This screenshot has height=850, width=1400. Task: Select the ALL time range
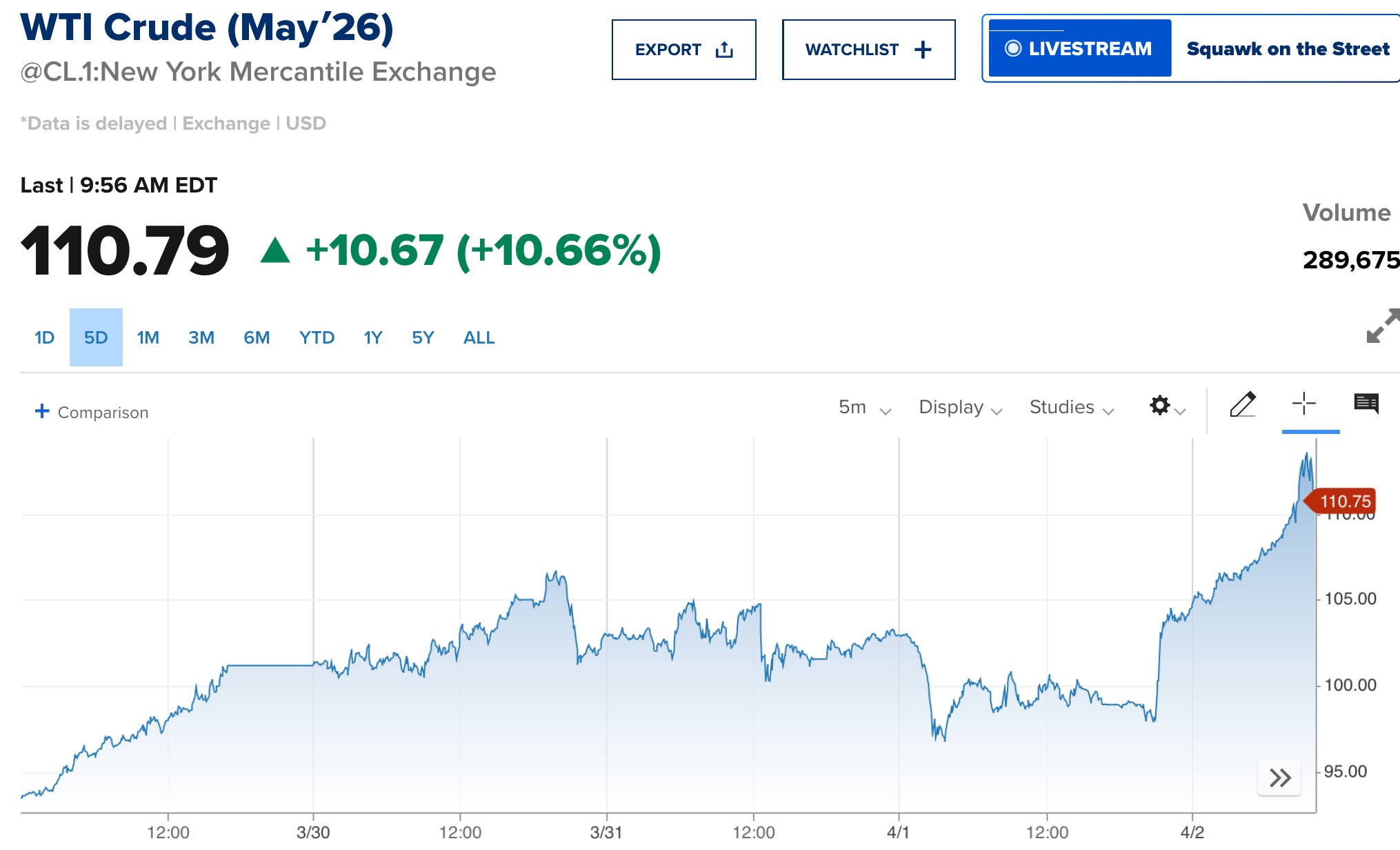(x=479, y=337)
